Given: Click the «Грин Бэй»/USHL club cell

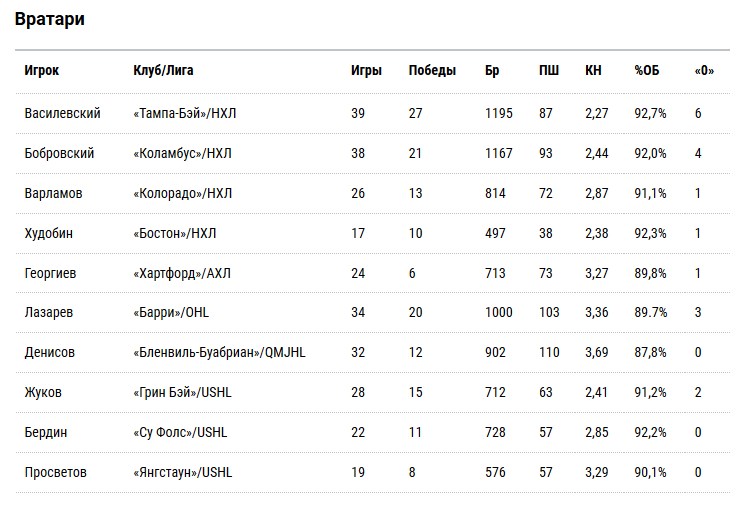Looking at the screenshot, I should click(x=182, y=392).
